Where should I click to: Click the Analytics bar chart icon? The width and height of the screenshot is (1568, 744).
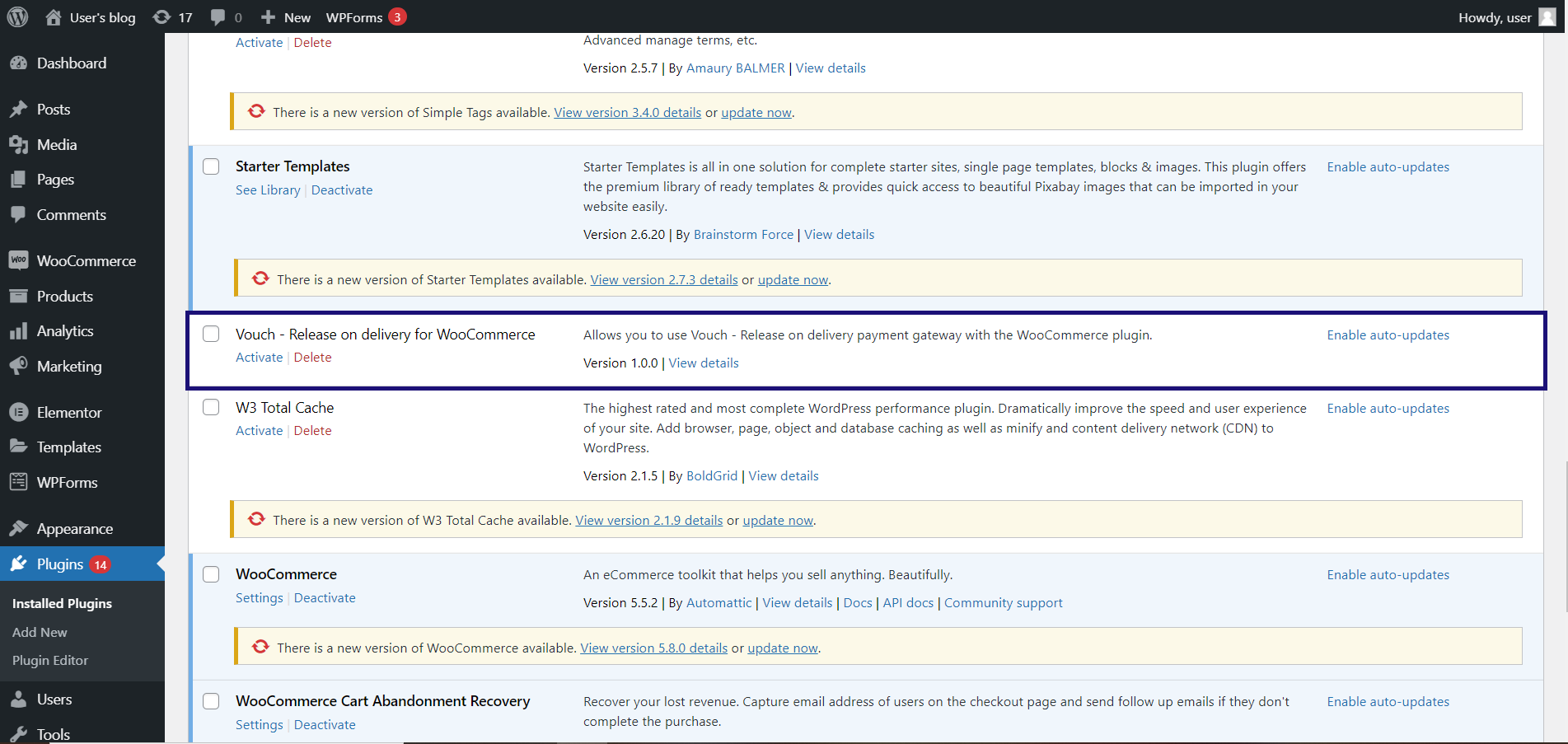[18, 331]
